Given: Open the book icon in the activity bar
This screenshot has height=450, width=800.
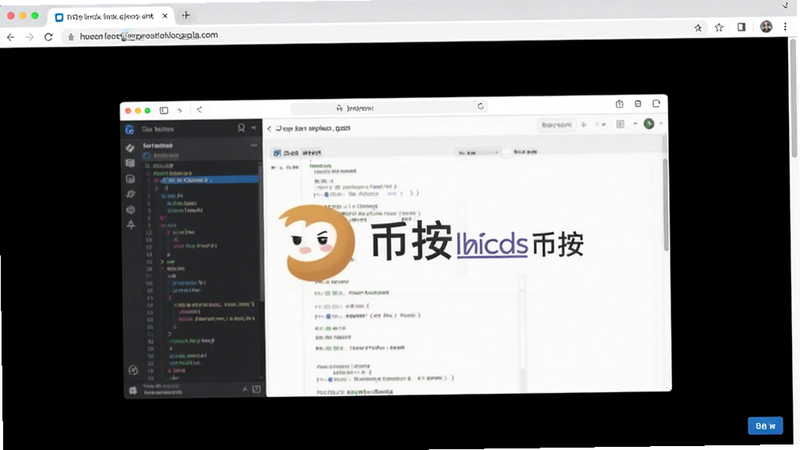Looking at the screenshot, I should (131, 163).
